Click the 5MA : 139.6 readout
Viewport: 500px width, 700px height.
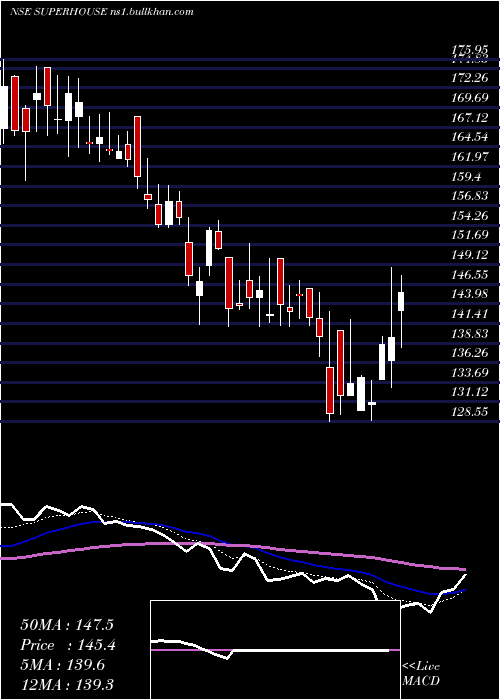[63, 665]
